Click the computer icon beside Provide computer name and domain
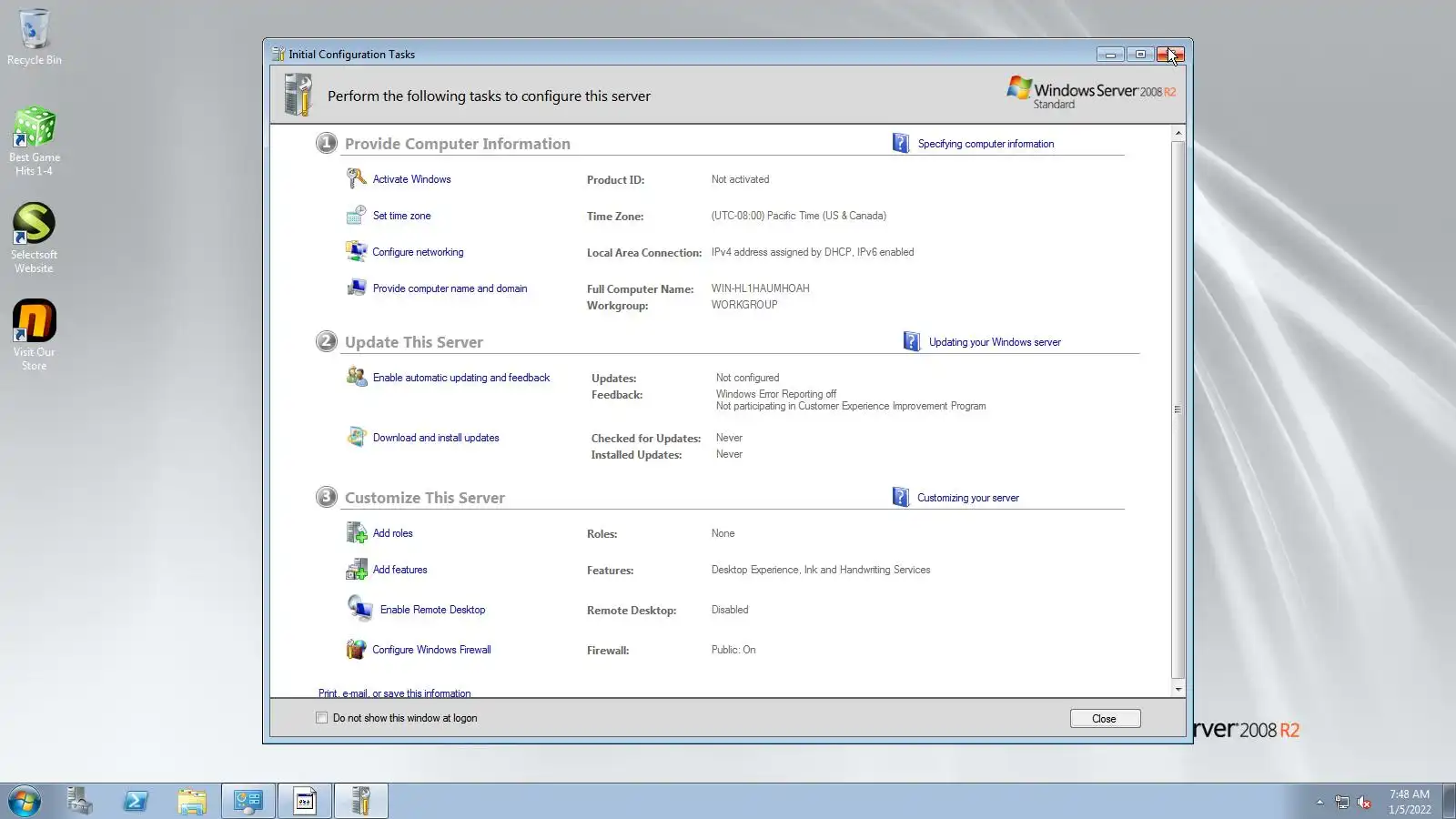 tap(356, 288)
